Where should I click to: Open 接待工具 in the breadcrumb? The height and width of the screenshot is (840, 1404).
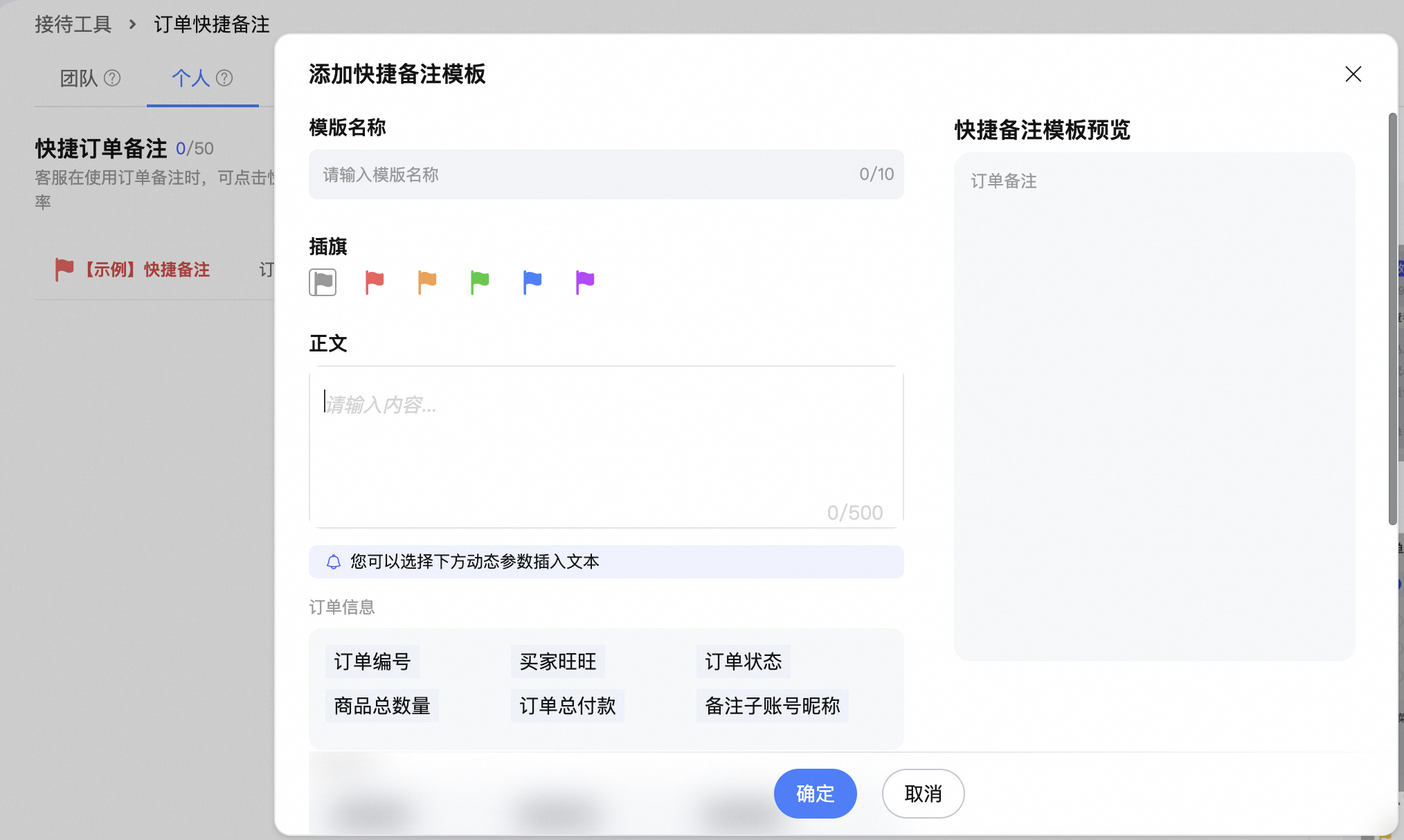[x=73, y=24]
